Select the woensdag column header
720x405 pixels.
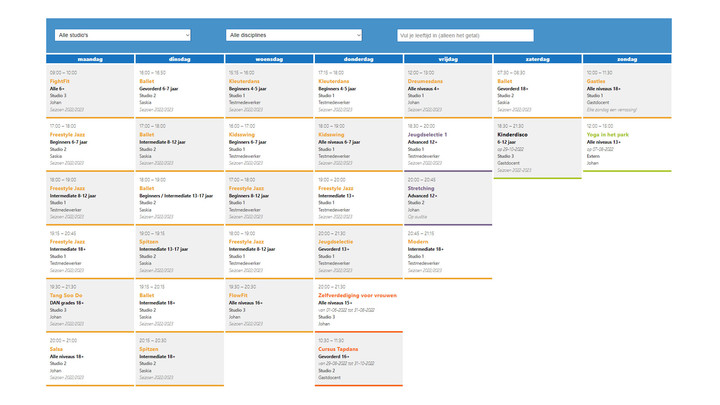pos(269,59)
